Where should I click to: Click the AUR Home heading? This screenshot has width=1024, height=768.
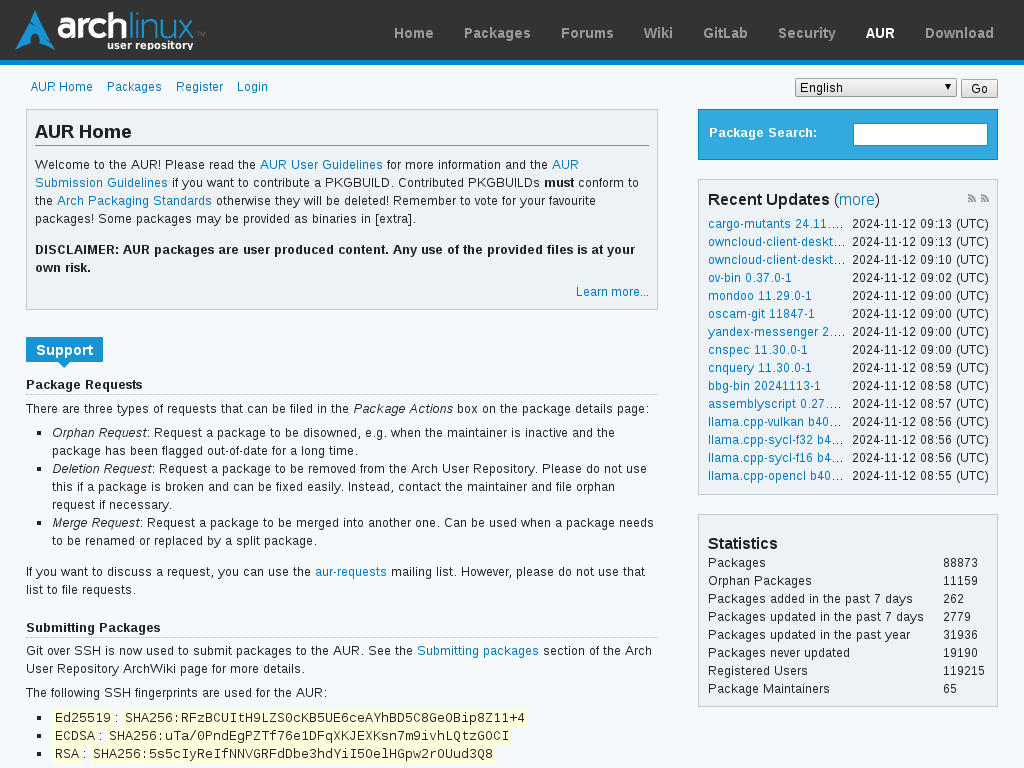[x=83, y=132]
